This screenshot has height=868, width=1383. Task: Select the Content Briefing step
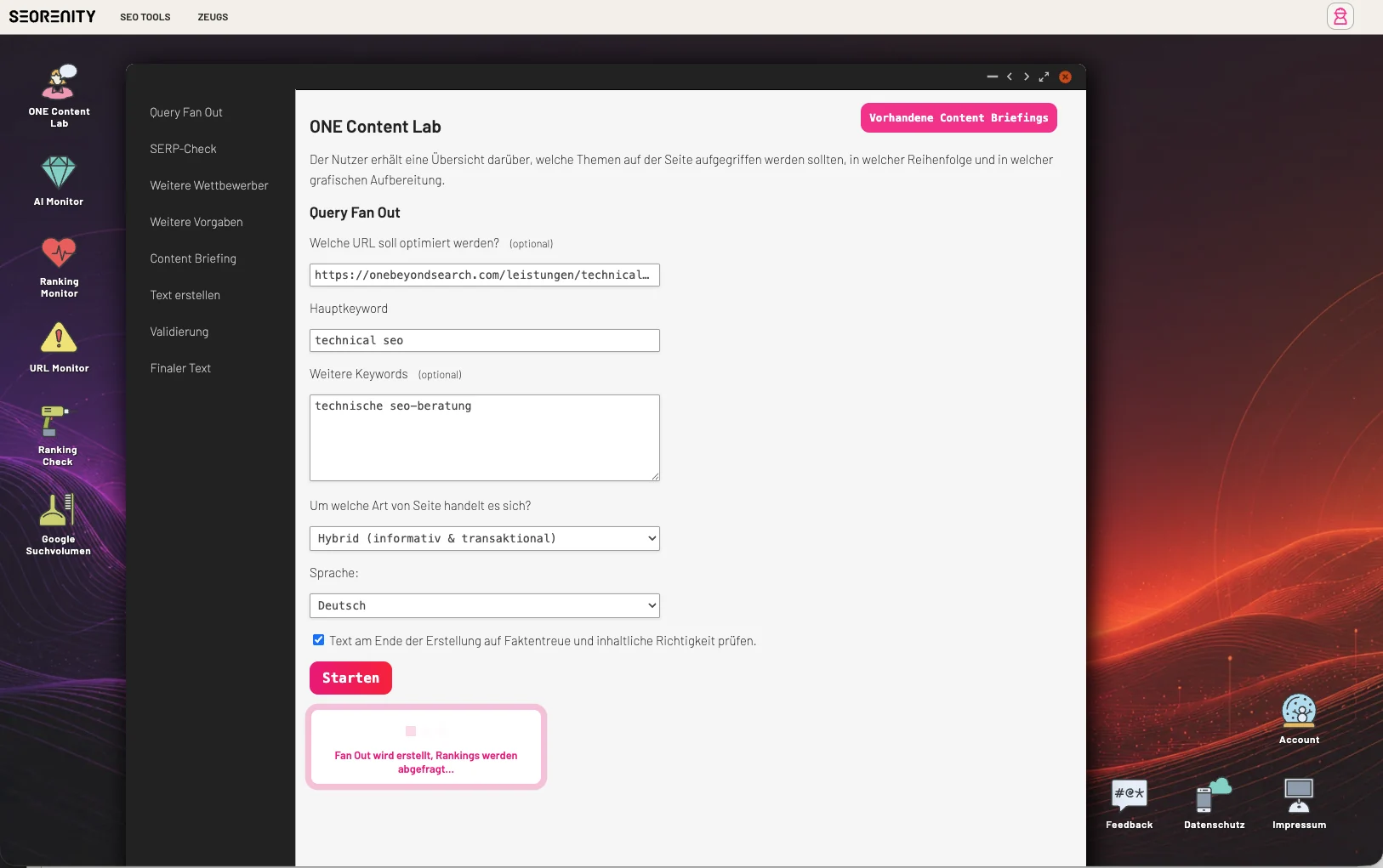193,258
